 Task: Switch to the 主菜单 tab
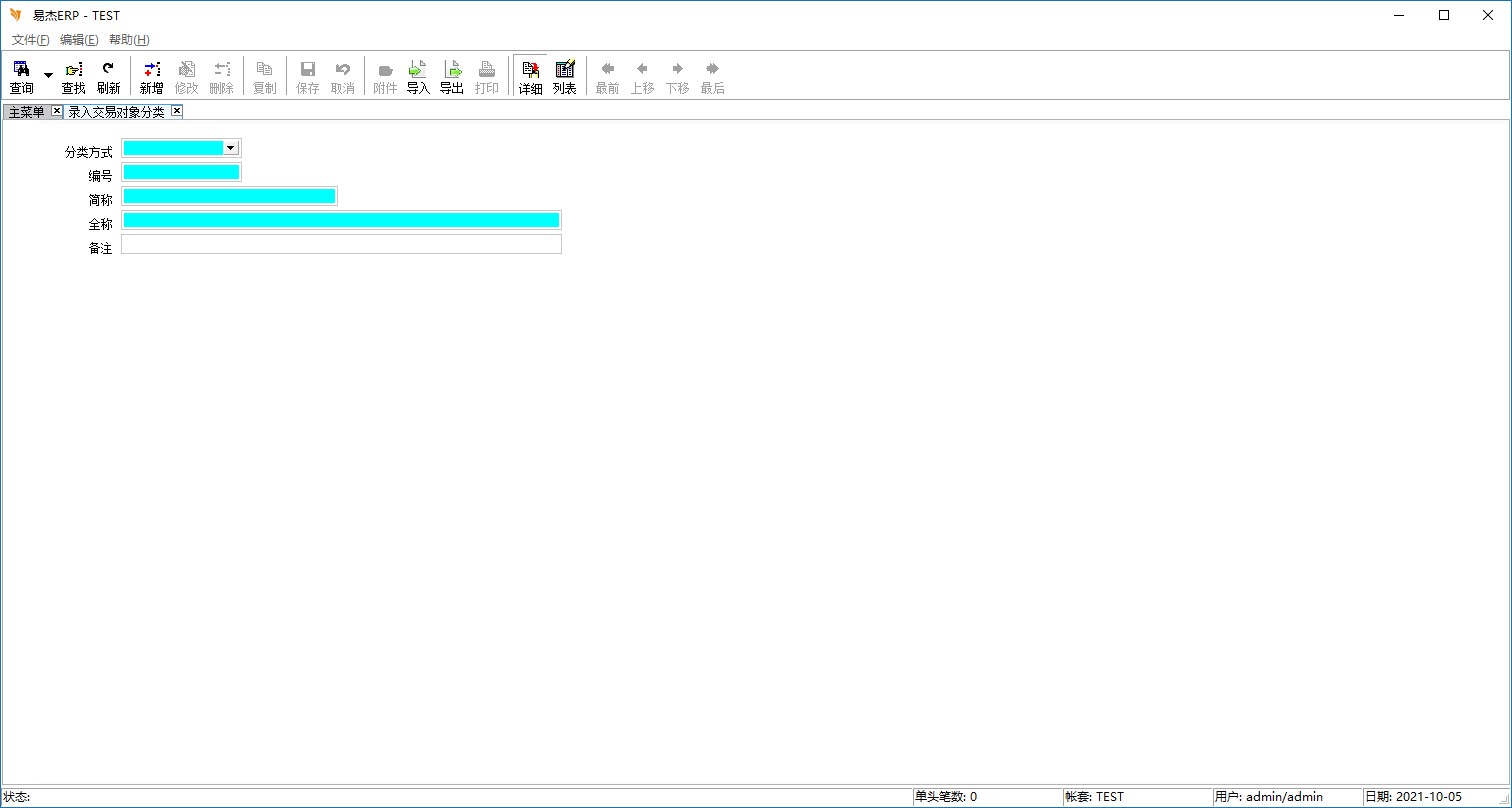(x=26, y=112)
